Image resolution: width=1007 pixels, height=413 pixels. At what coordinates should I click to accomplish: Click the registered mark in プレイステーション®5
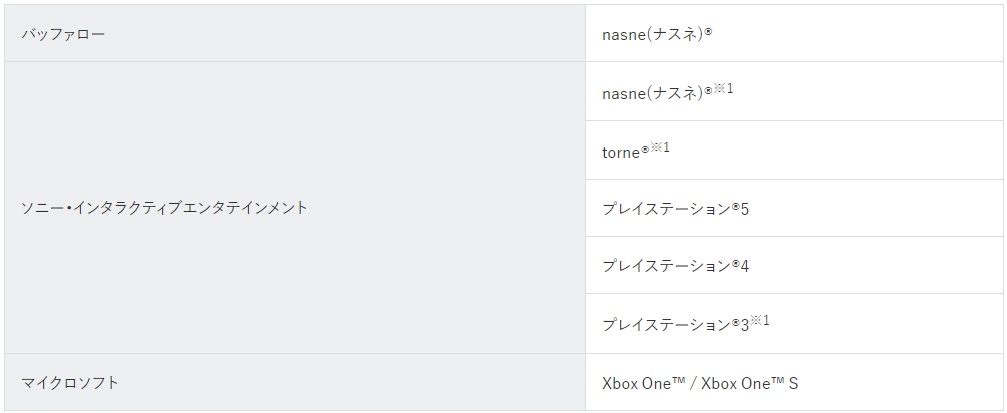[x=736, y=206]
